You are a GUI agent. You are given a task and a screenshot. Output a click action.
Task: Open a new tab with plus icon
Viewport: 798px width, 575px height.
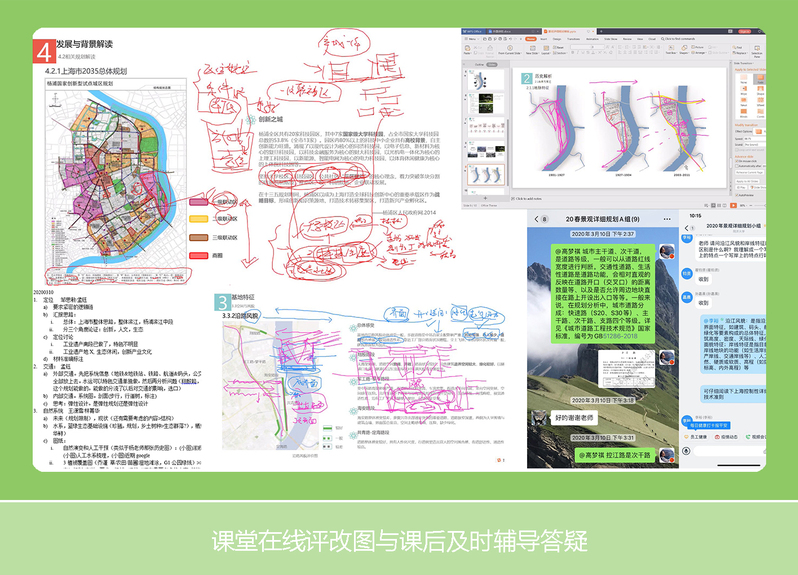pos(601,32)
